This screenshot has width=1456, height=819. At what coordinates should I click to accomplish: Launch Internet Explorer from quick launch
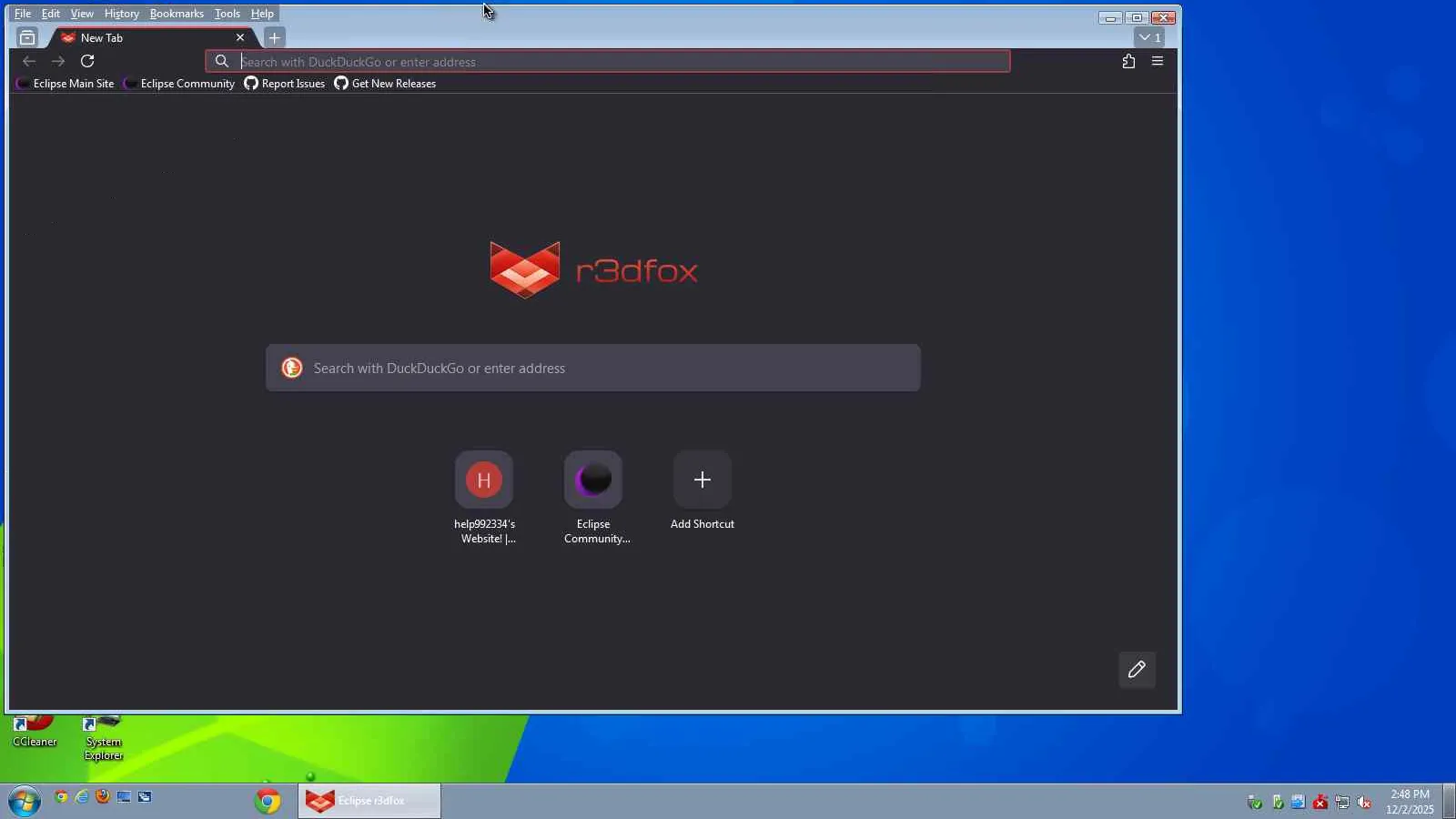(82, 797)
